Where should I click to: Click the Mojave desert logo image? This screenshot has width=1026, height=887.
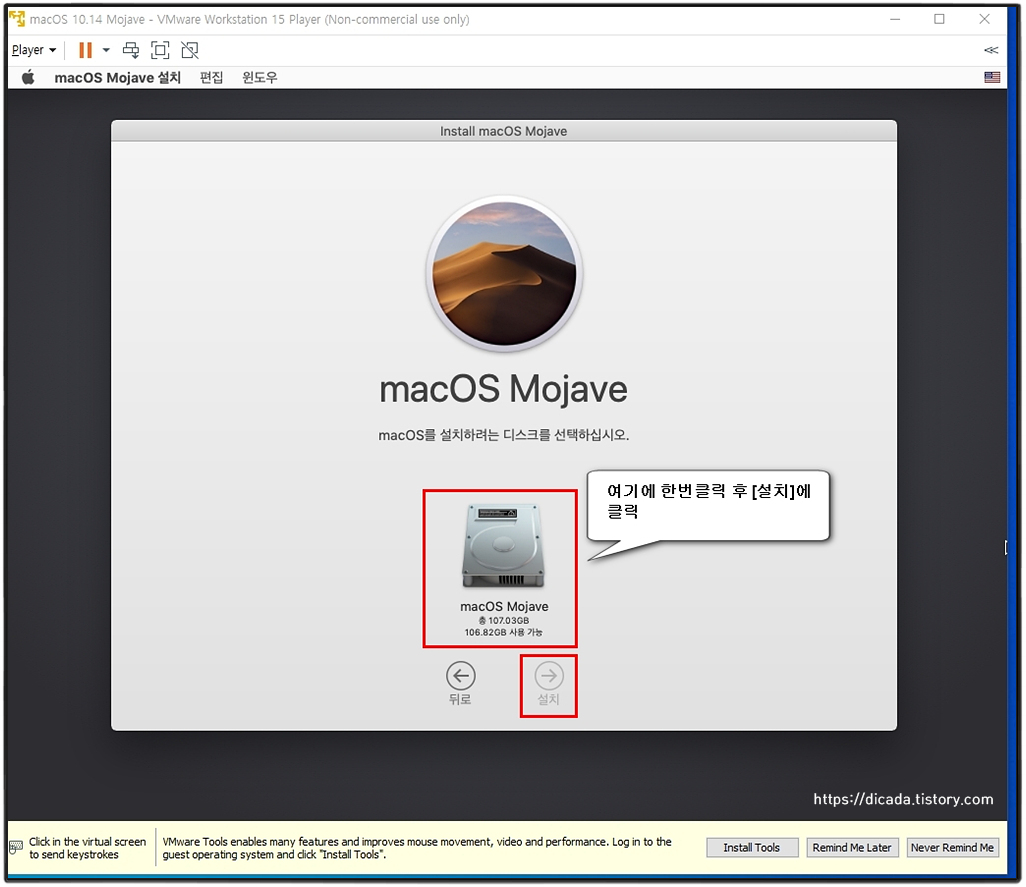(503, 273)
